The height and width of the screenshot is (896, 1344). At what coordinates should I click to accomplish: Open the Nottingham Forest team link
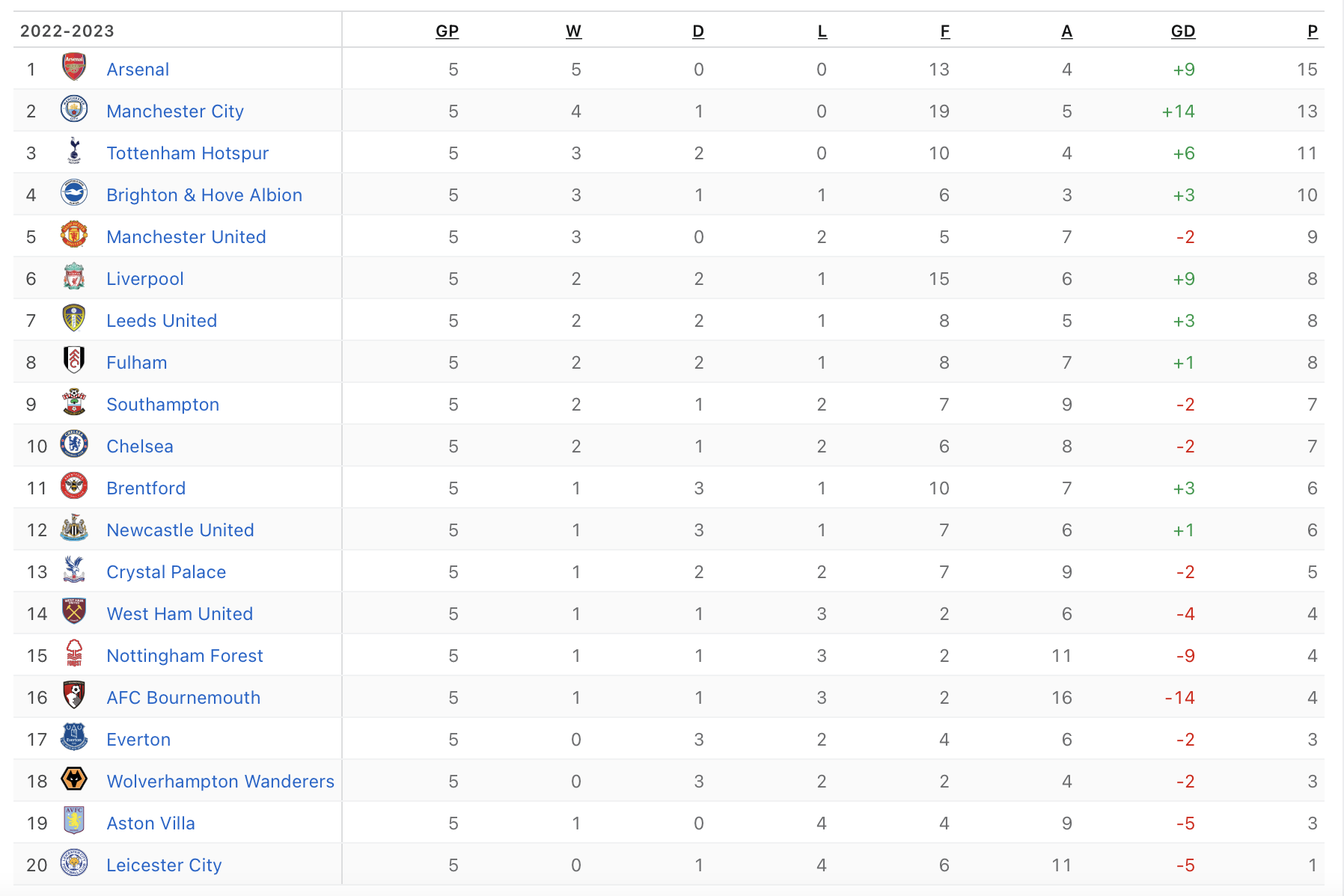pos(185,656)
